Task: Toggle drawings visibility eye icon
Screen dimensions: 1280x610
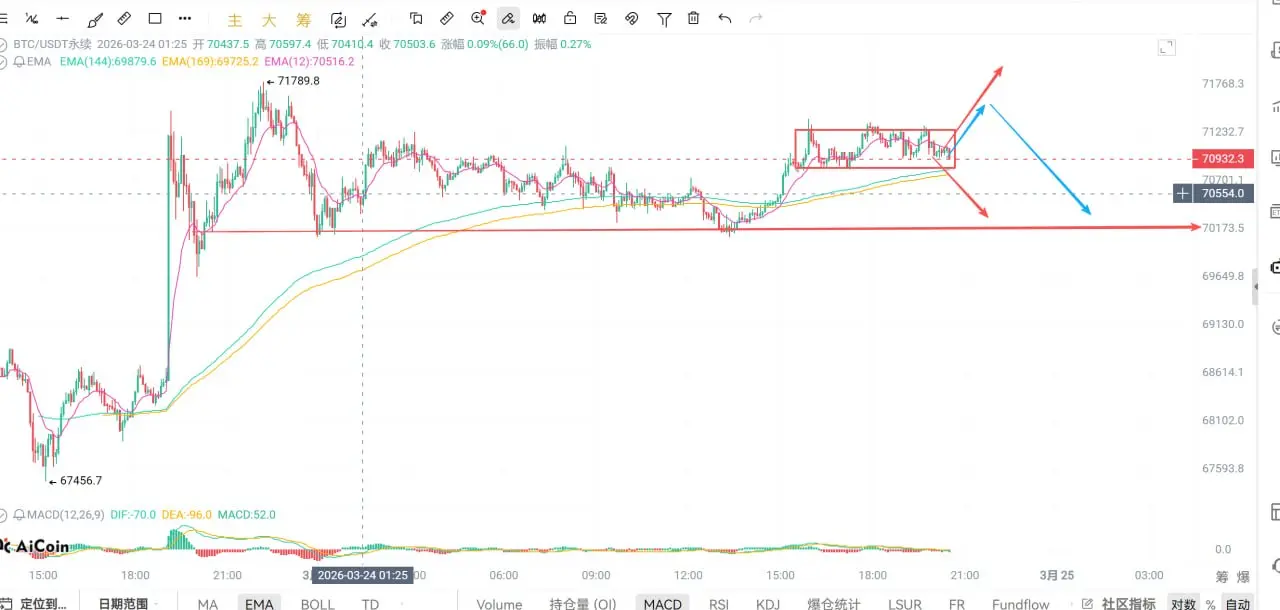Action: 632,18
